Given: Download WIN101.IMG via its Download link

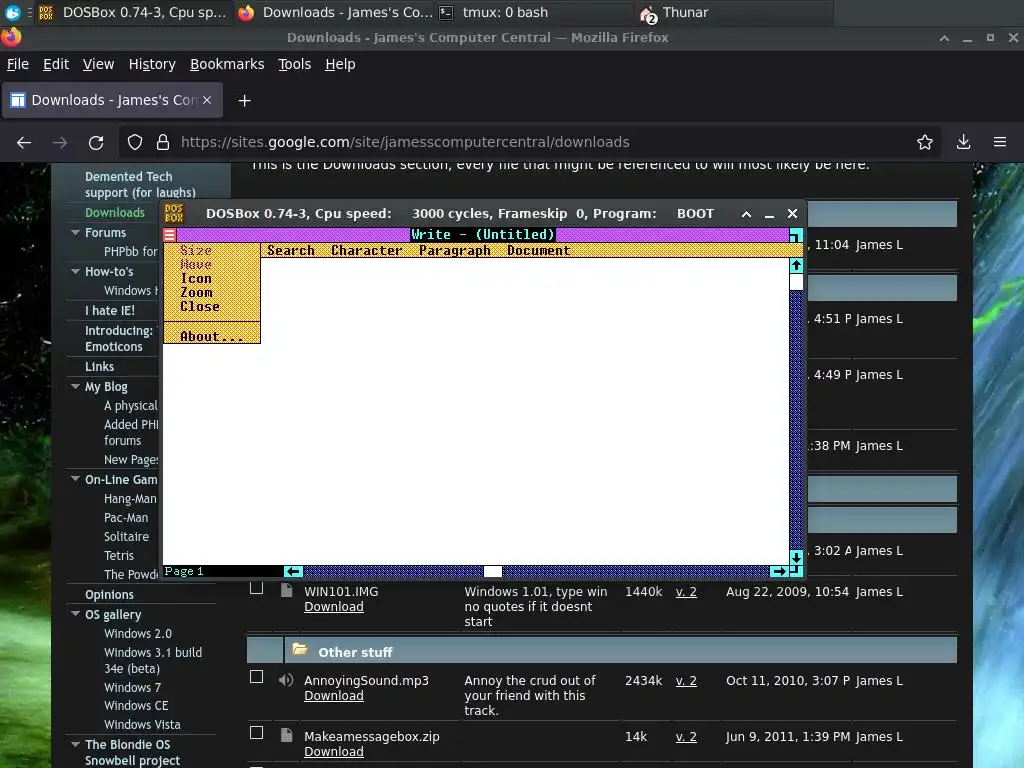Looking at the screenshot, I should click(x=334, y=607).
